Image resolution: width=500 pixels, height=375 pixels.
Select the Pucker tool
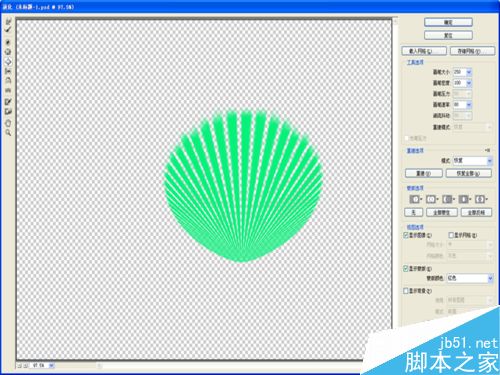pos(8,52)
